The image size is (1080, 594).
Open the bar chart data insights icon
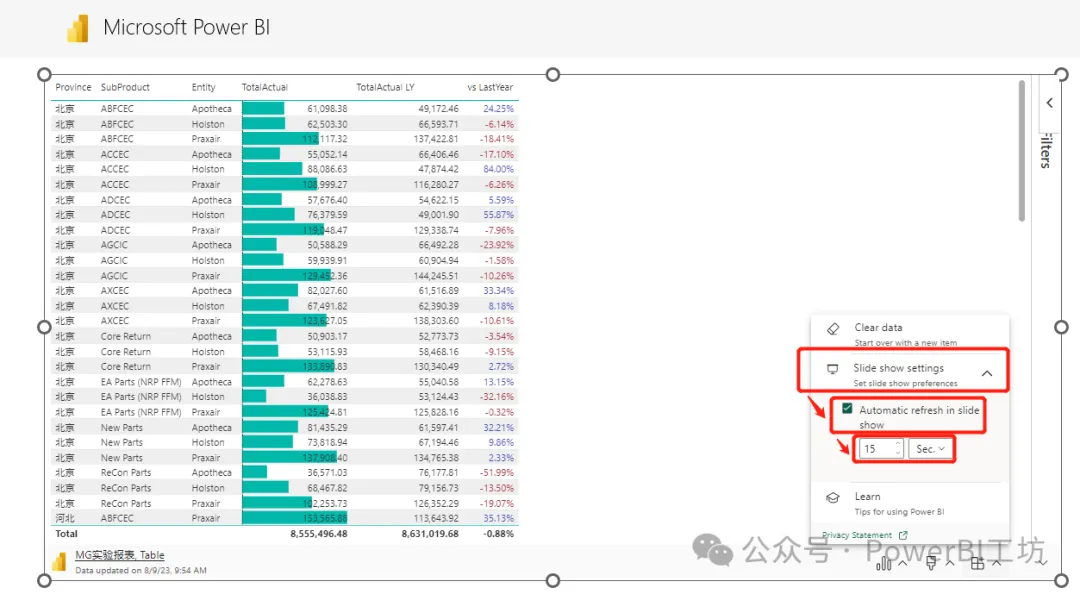click(x=884, y=564)
